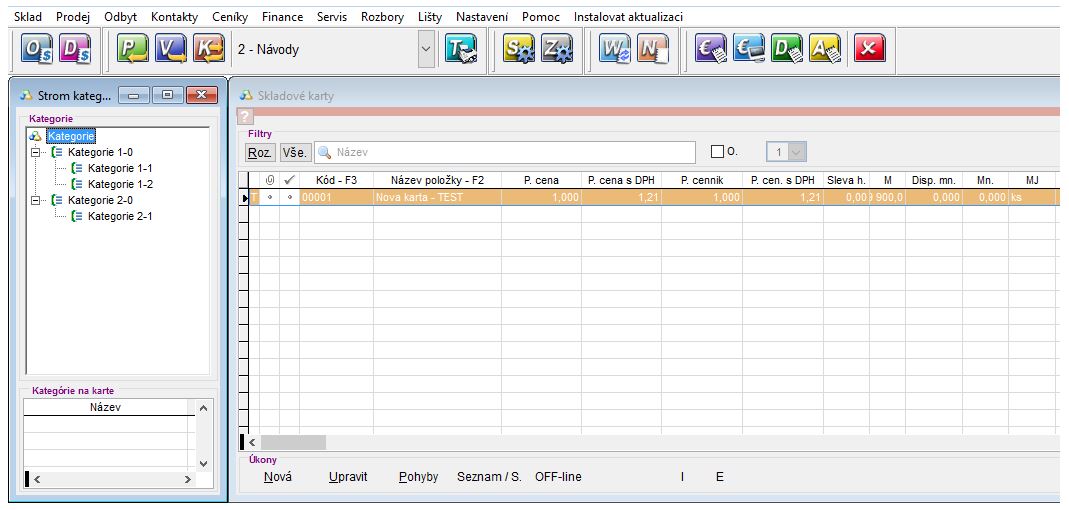Open the '2 - Návody' dropdown
The height and width of the screenshot is (510, 1069).
(427, 49)
